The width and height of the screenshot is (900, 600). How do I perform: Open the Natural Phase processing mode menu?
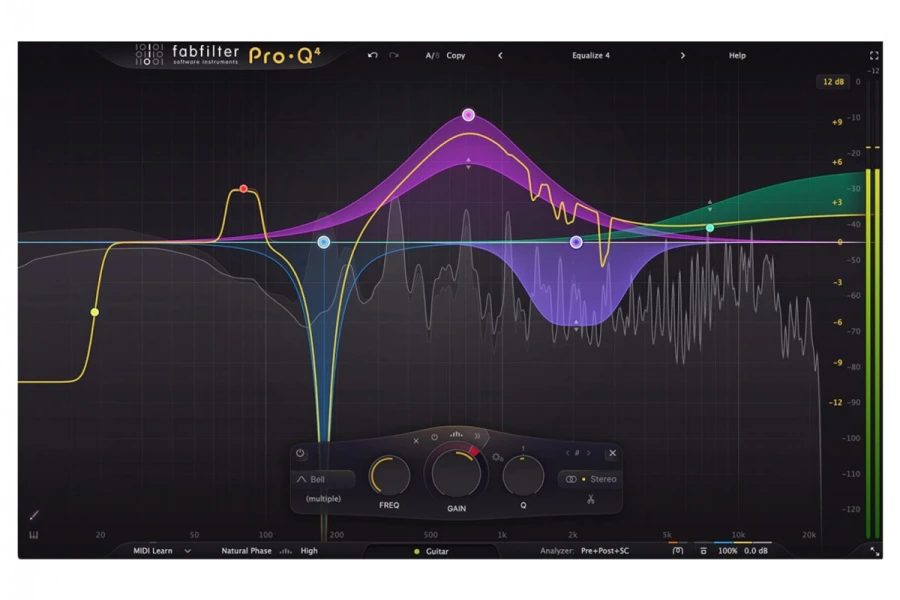coord(246,551)
